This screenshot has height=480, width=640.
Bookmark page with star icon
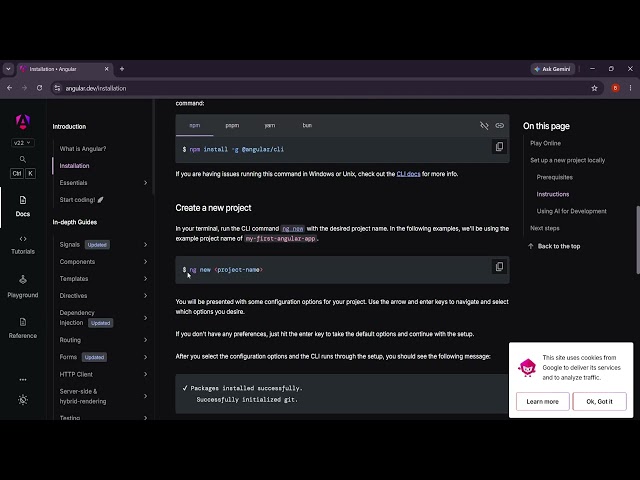pos(594,88)
